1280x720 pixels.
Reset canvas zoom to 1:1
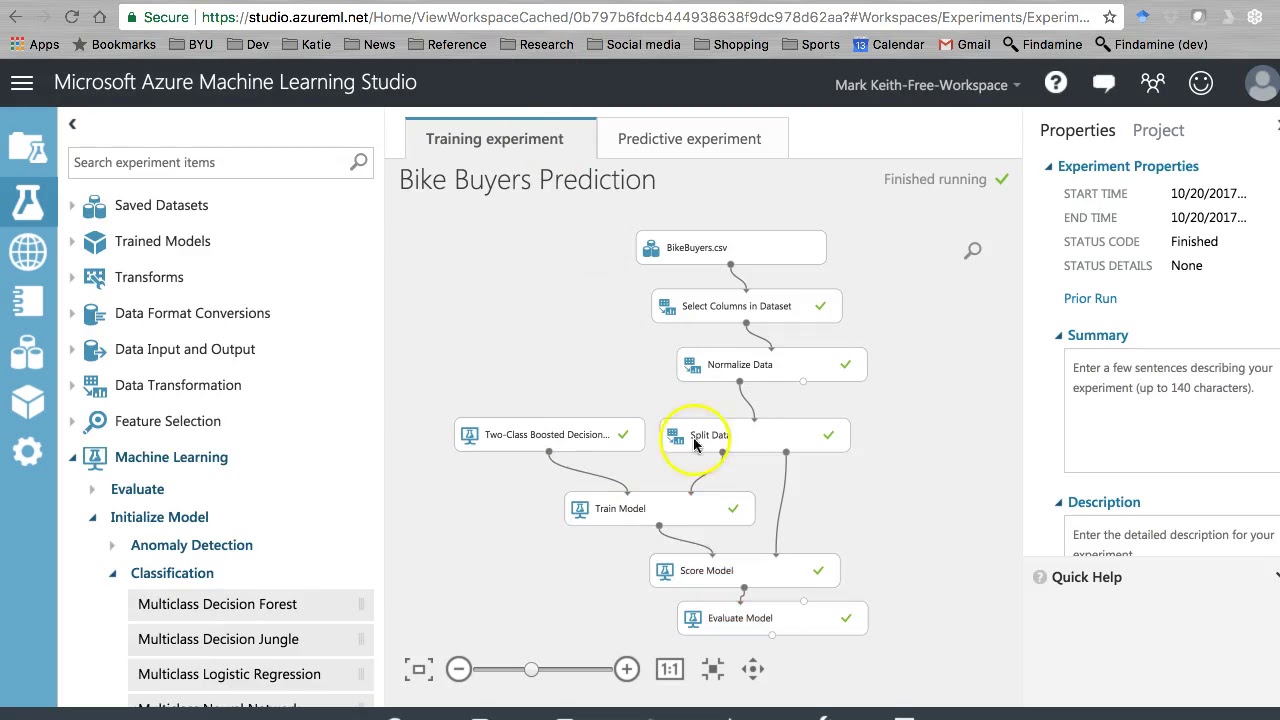click(670, 669)
